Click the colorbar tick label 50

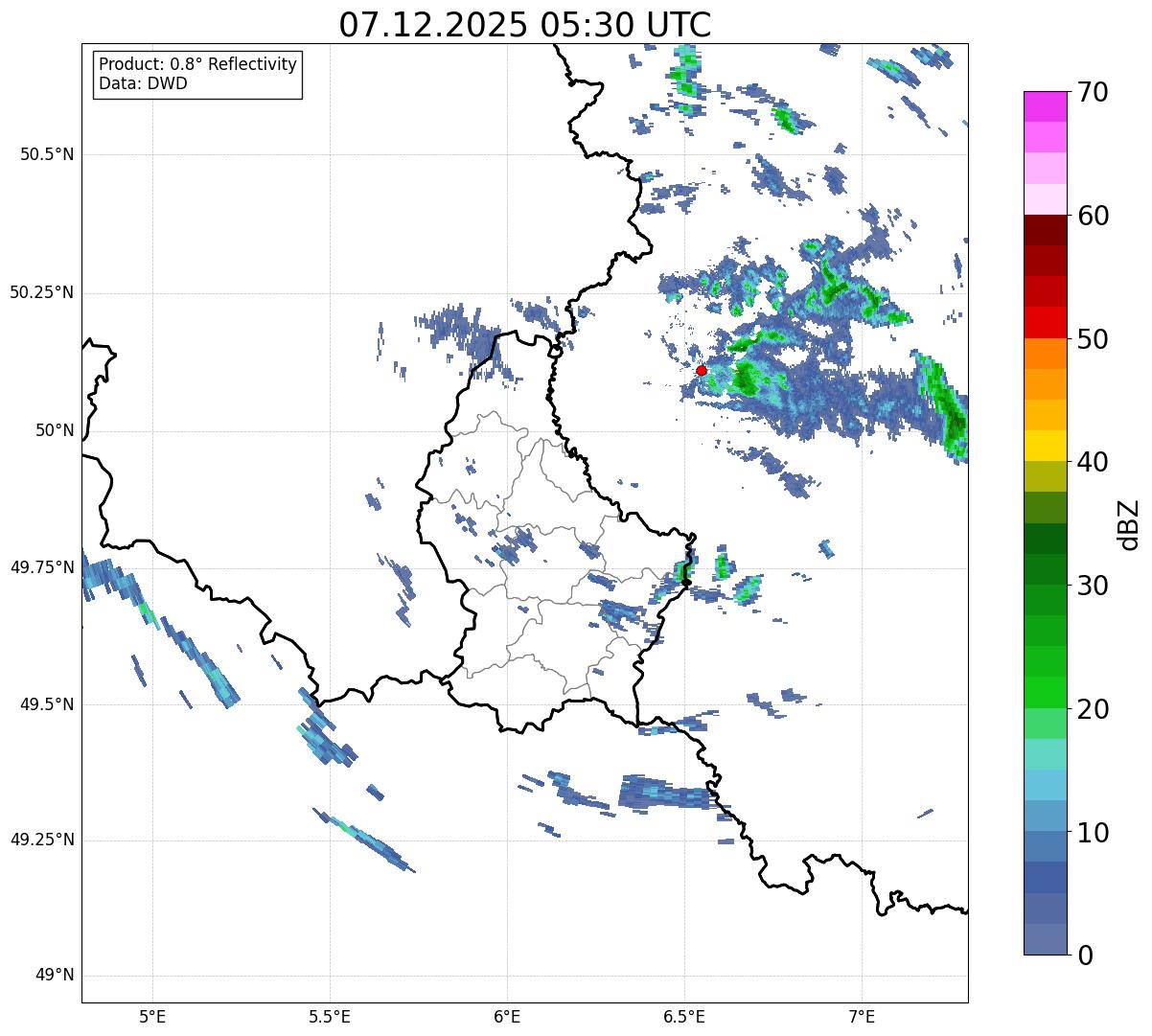(x=1093, y=339)
